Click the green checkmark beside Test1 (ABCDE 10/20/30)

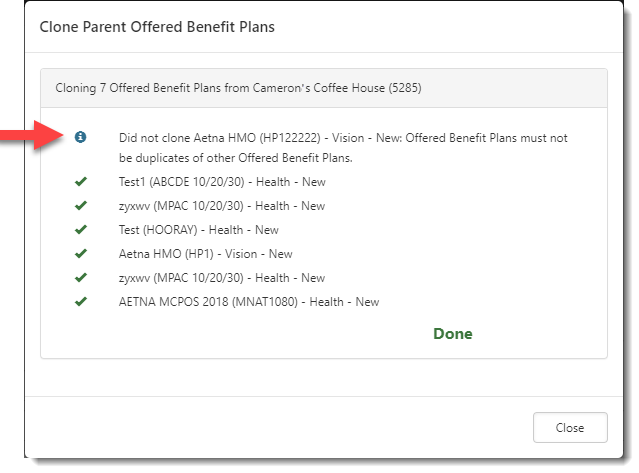point(81,182)
